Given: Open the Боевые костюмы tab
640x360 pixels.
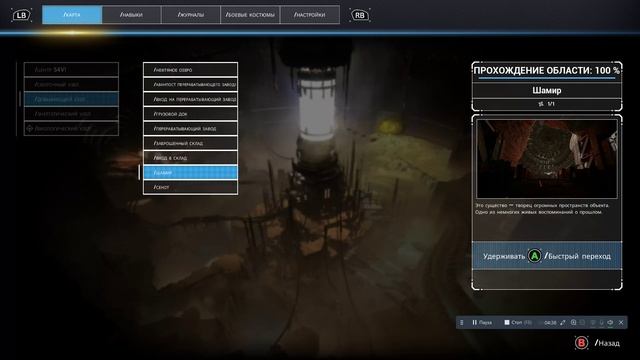Looking at the screenshot, I should 250,15.
